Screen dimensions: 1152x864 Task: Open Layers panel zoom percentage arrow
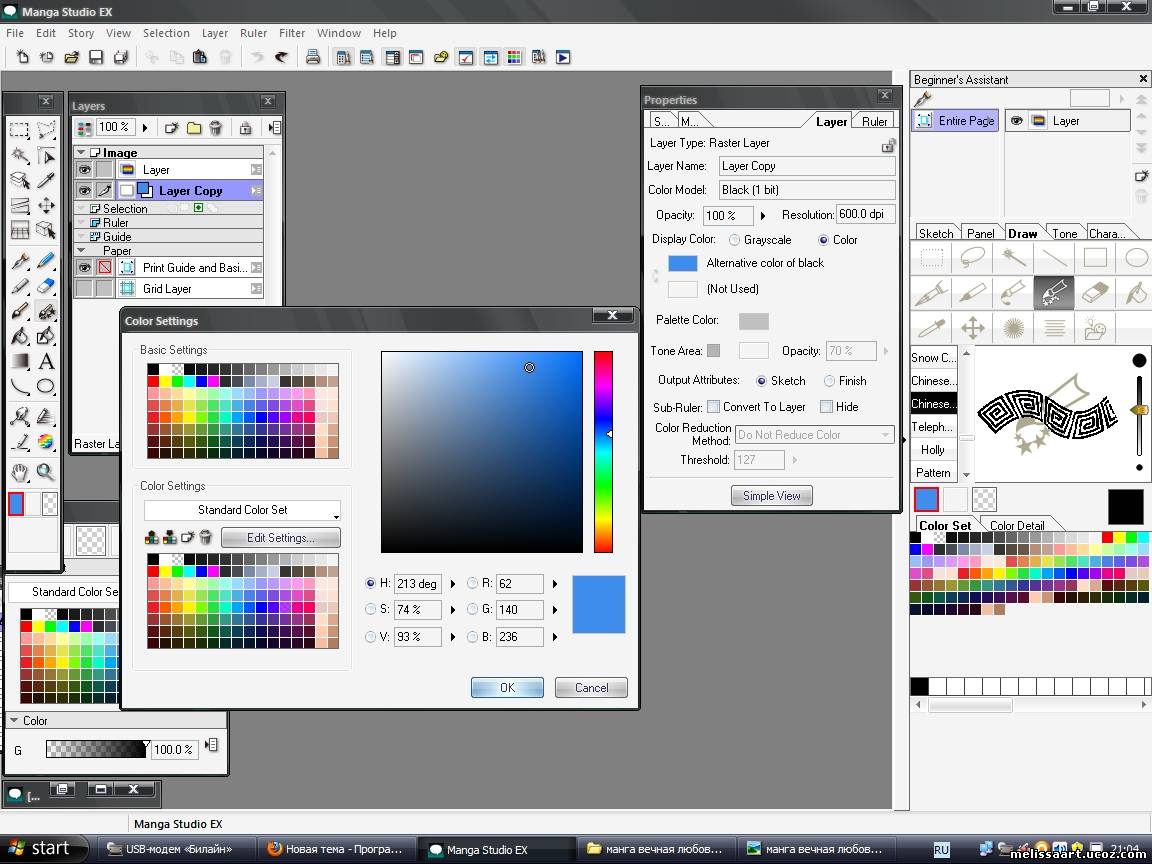(x=145, y=128)
